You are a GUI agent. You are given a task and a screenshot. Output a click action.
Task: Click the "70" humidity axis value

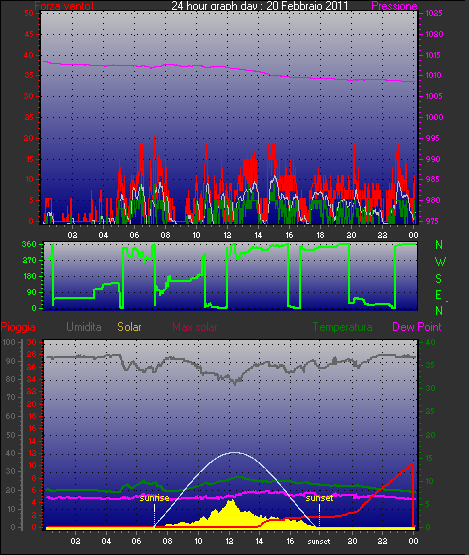(11, 397)
